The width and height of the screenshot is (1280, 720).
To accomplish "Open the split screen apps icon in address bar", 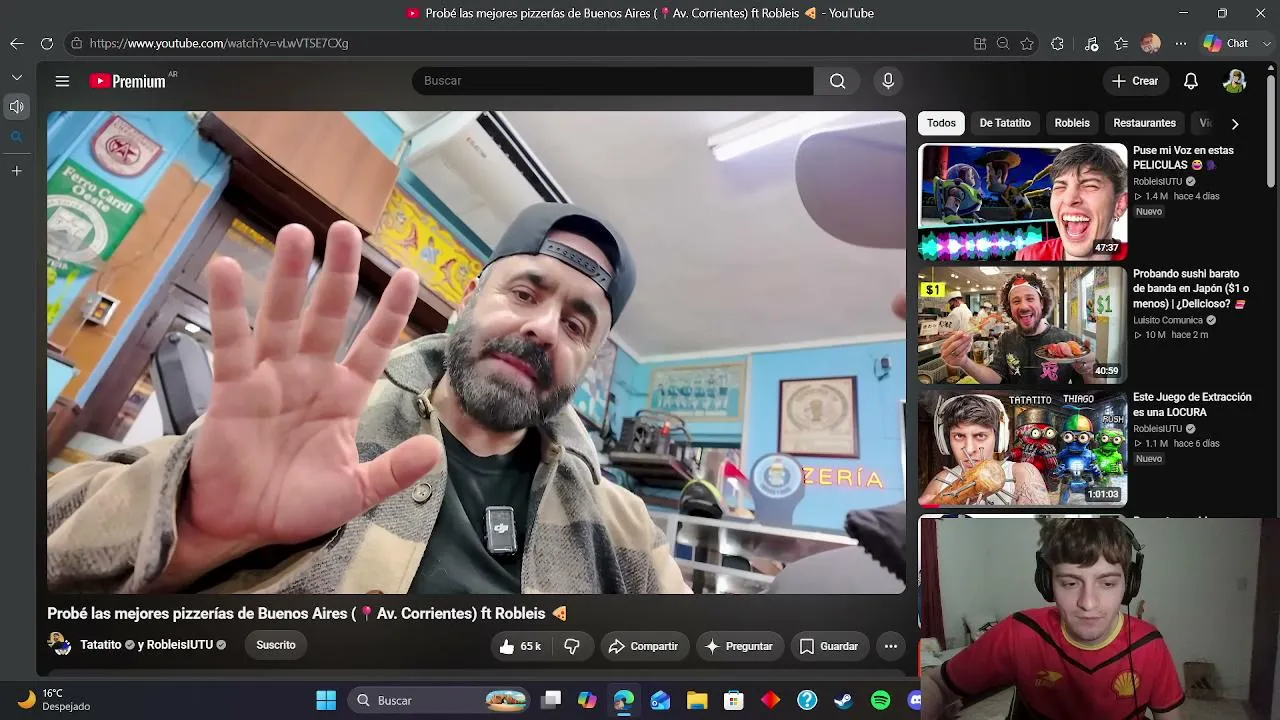I will coord(980,43).
